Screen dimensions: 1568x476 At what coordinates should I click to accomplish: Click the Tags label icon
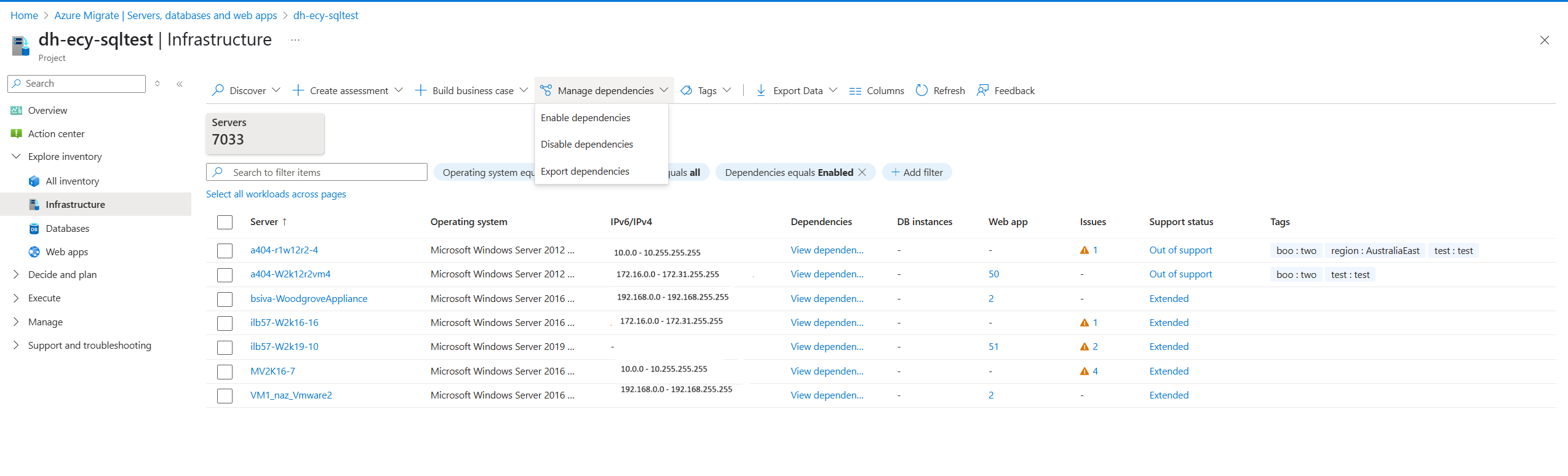pyautogui.click(x=686, y=90)
